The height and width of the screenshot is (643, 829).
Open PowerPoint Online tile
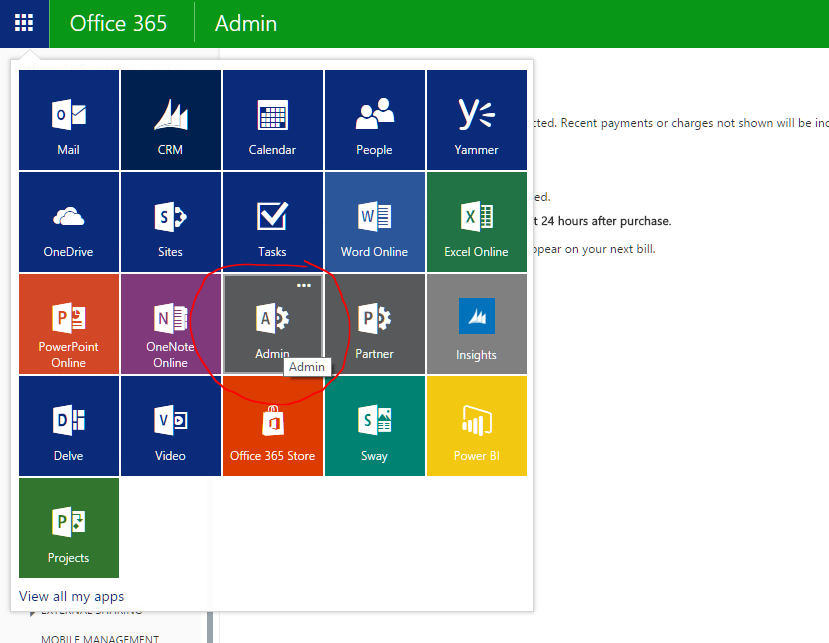(69, 324)
